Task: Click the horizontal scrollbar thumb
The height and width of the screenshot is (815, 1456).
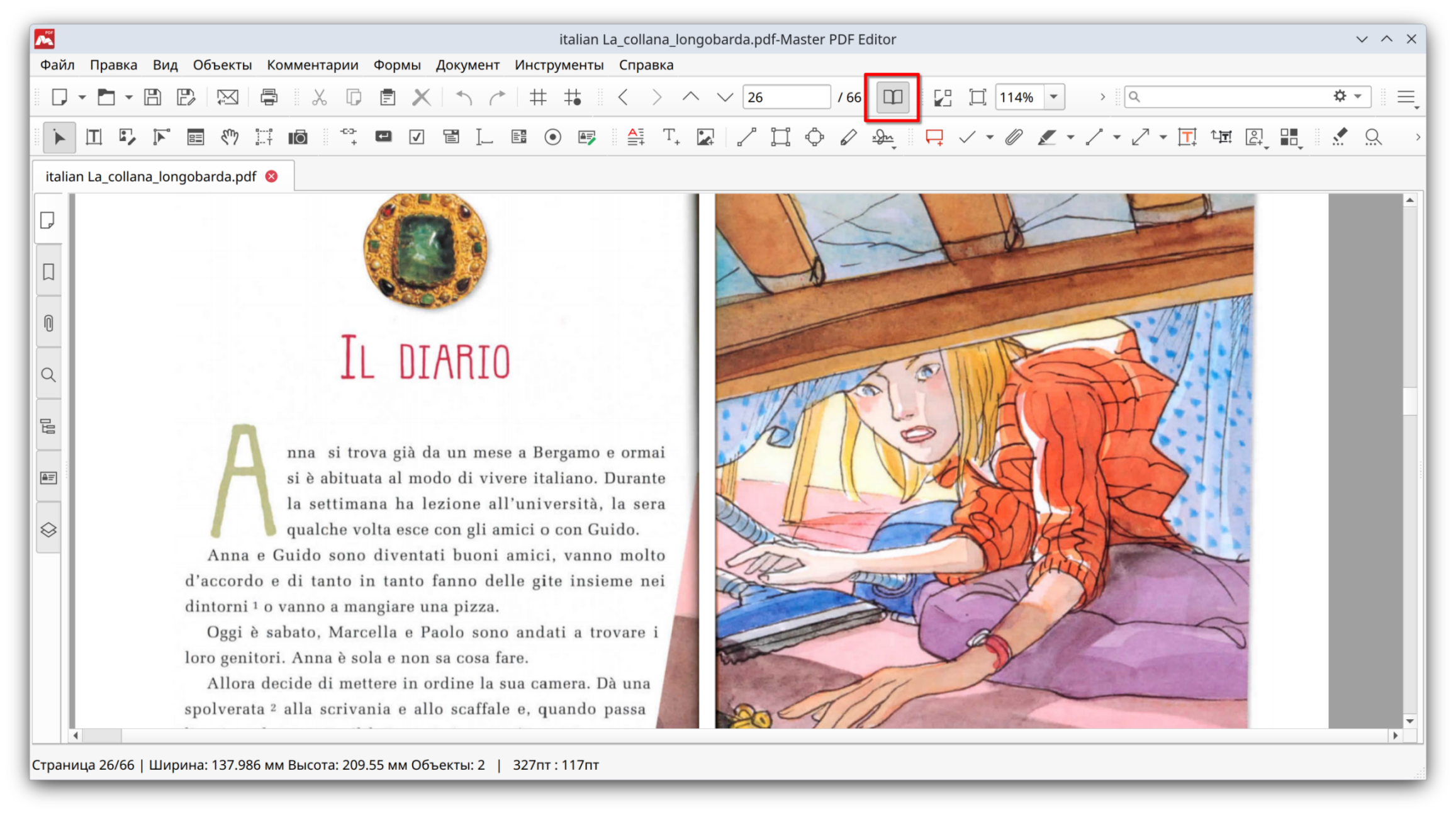Action: point(102,735)
